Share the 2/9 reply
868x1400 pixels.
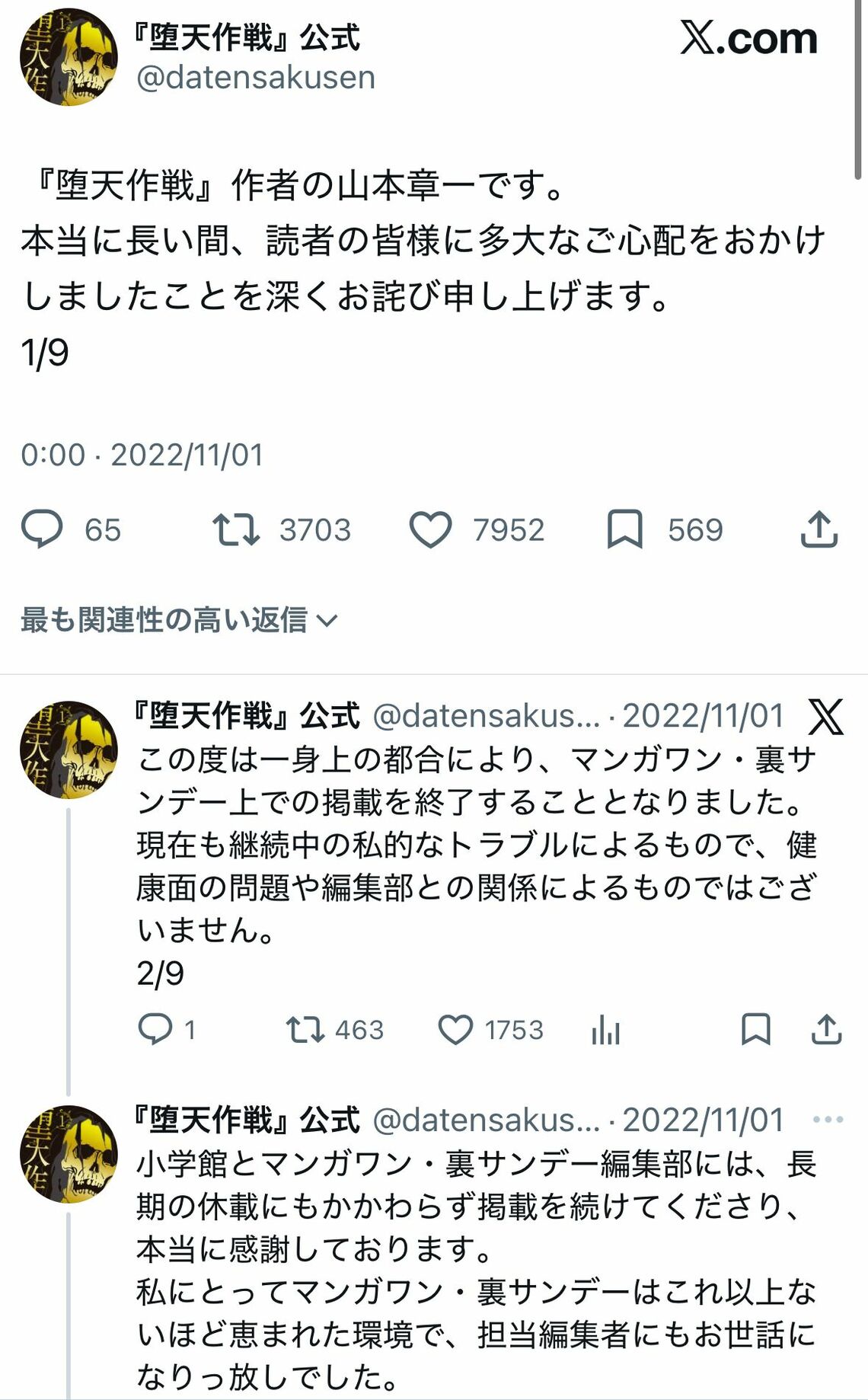click(825, 1030)
